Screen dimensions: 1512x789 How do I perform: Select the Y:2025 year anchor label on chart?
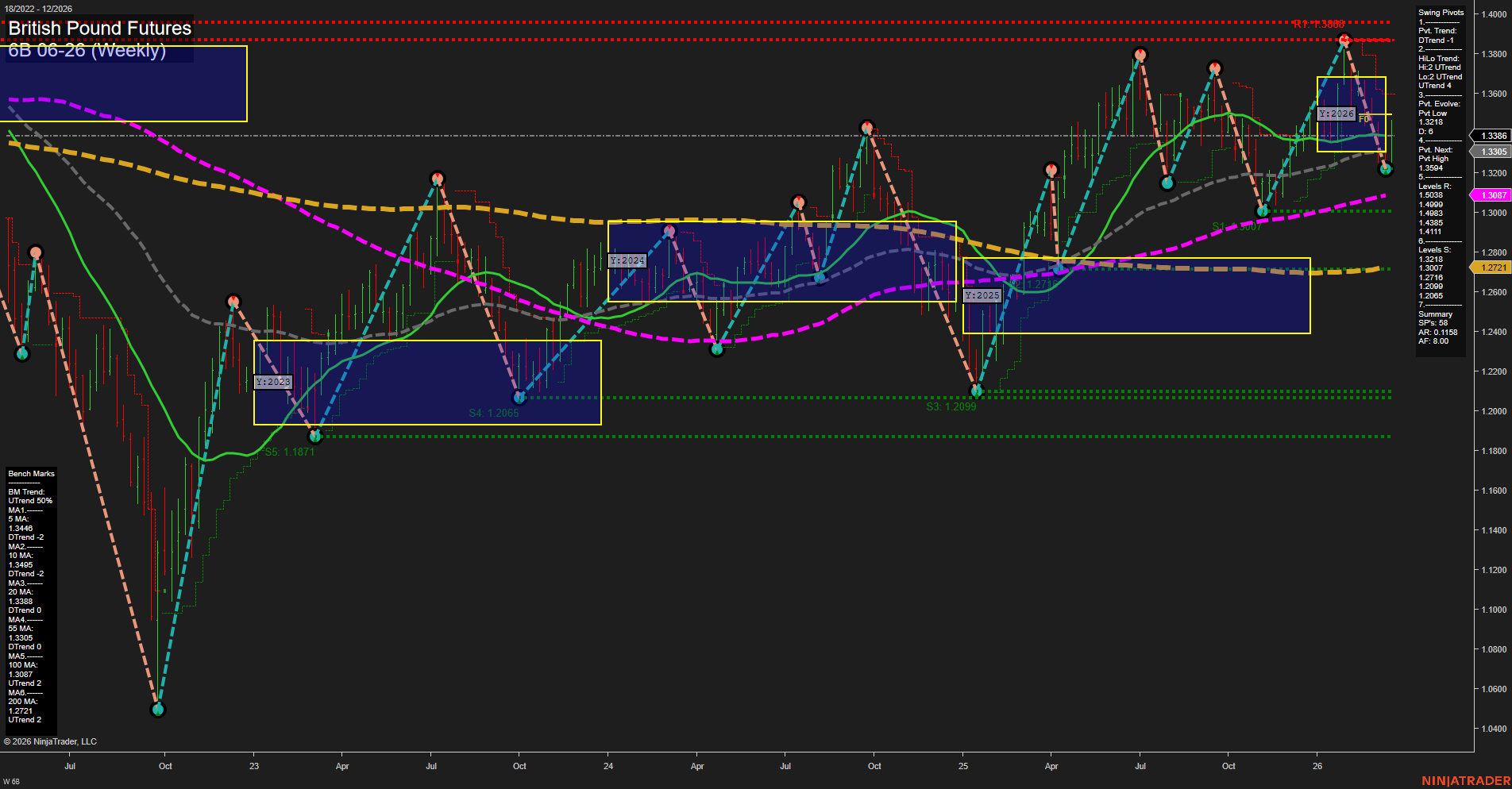pos(982,294)
